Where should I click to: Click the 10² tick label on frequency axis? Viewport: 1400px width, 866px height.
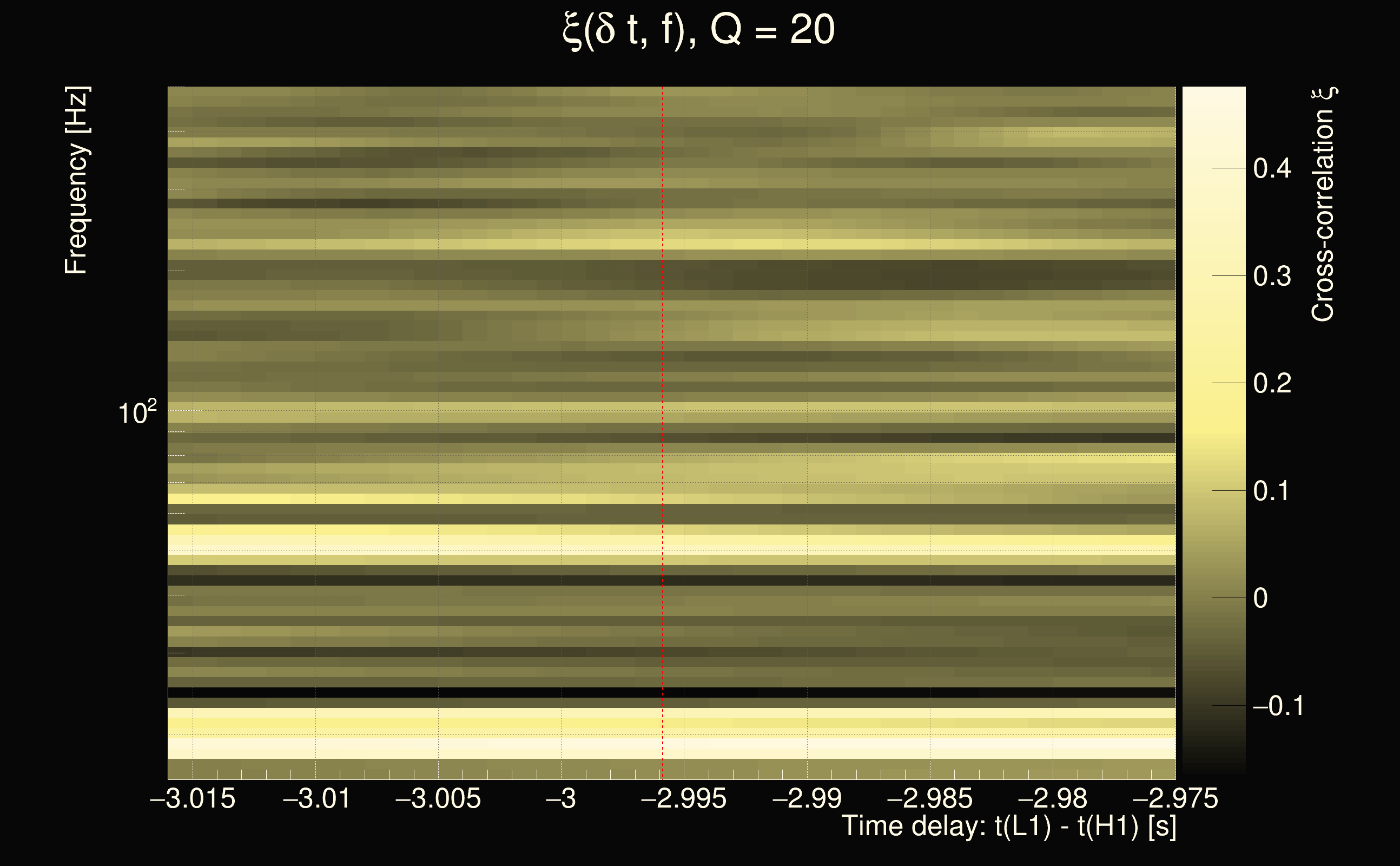[137, 412]
